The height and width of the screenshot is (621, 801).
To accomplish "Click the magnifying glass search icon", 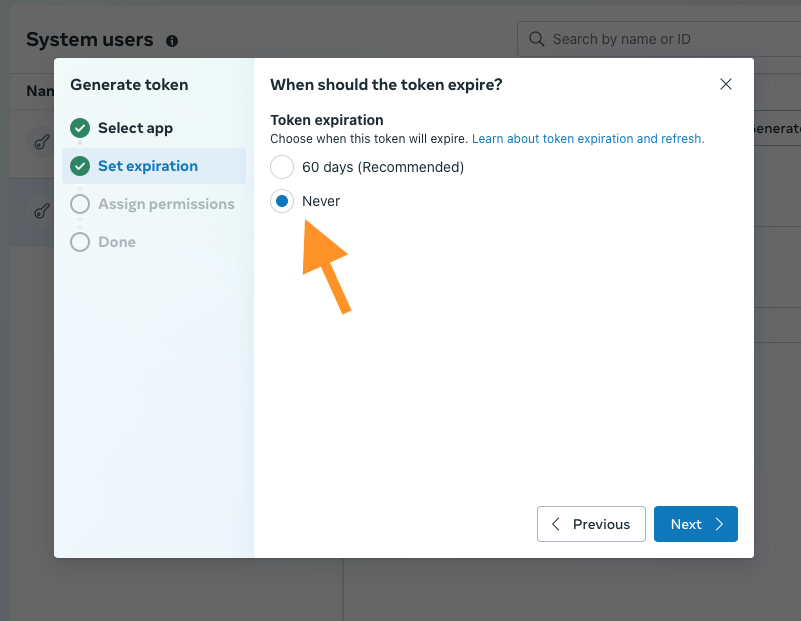I will pos(537,40).
